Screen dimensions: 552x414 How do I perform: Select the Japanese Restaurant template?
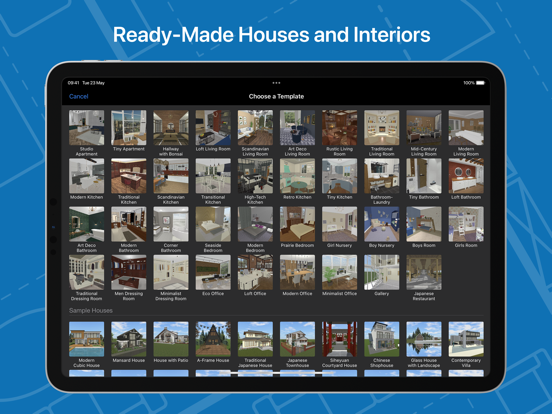click(424, 272)
